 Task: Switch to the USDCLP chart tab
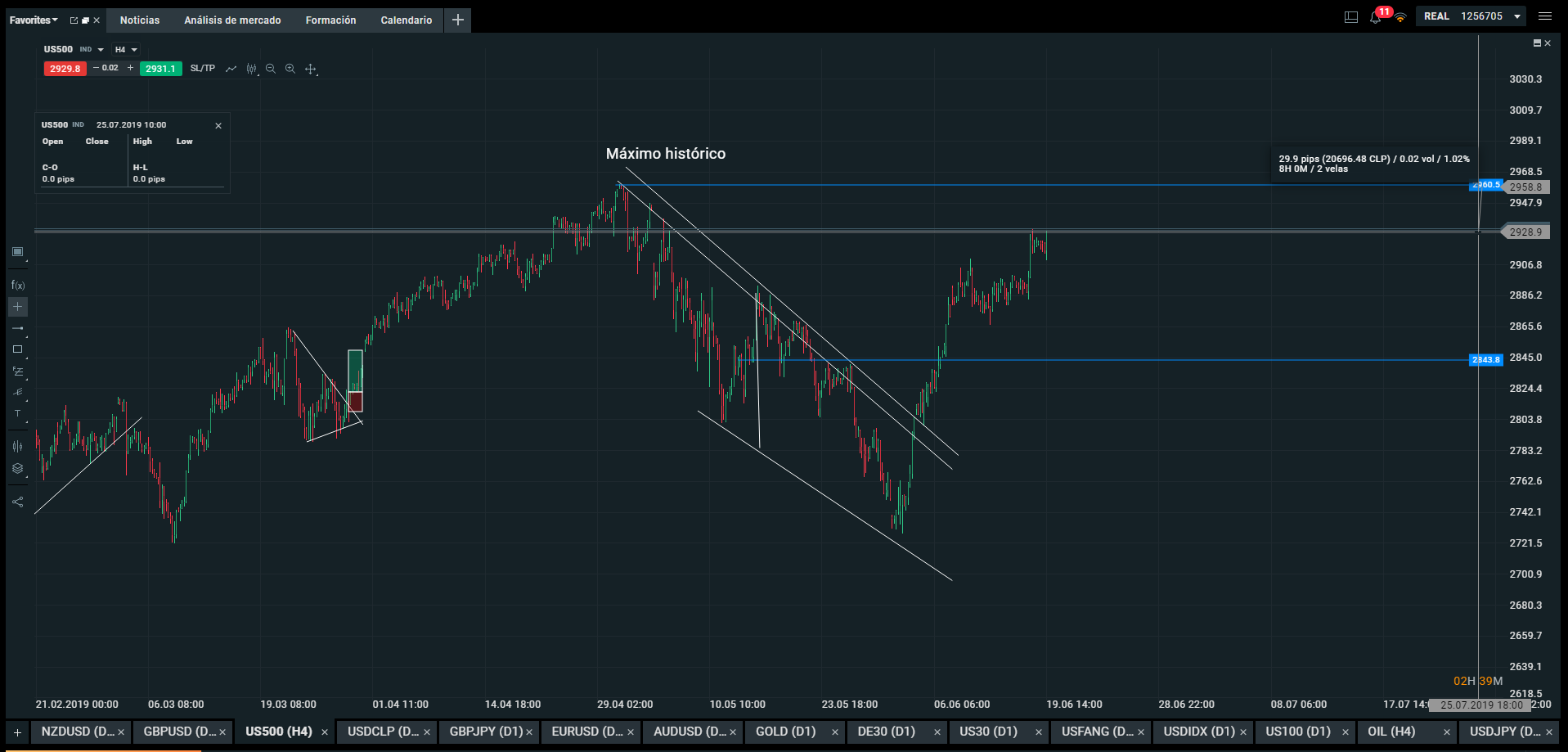[x=384, y=732]
